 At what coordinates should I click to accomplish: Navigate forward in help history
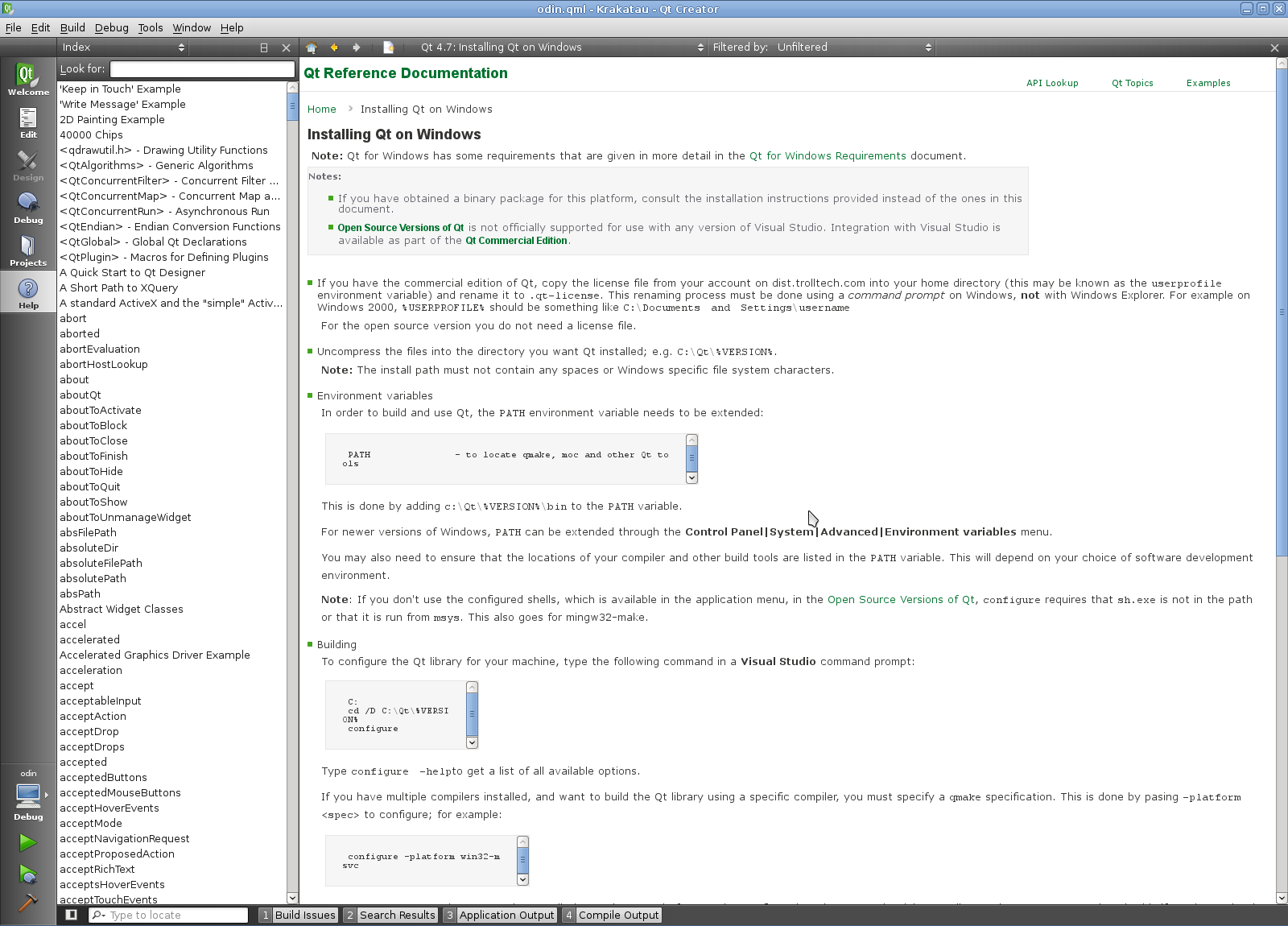pyautogui.click(x=357, y=48)
